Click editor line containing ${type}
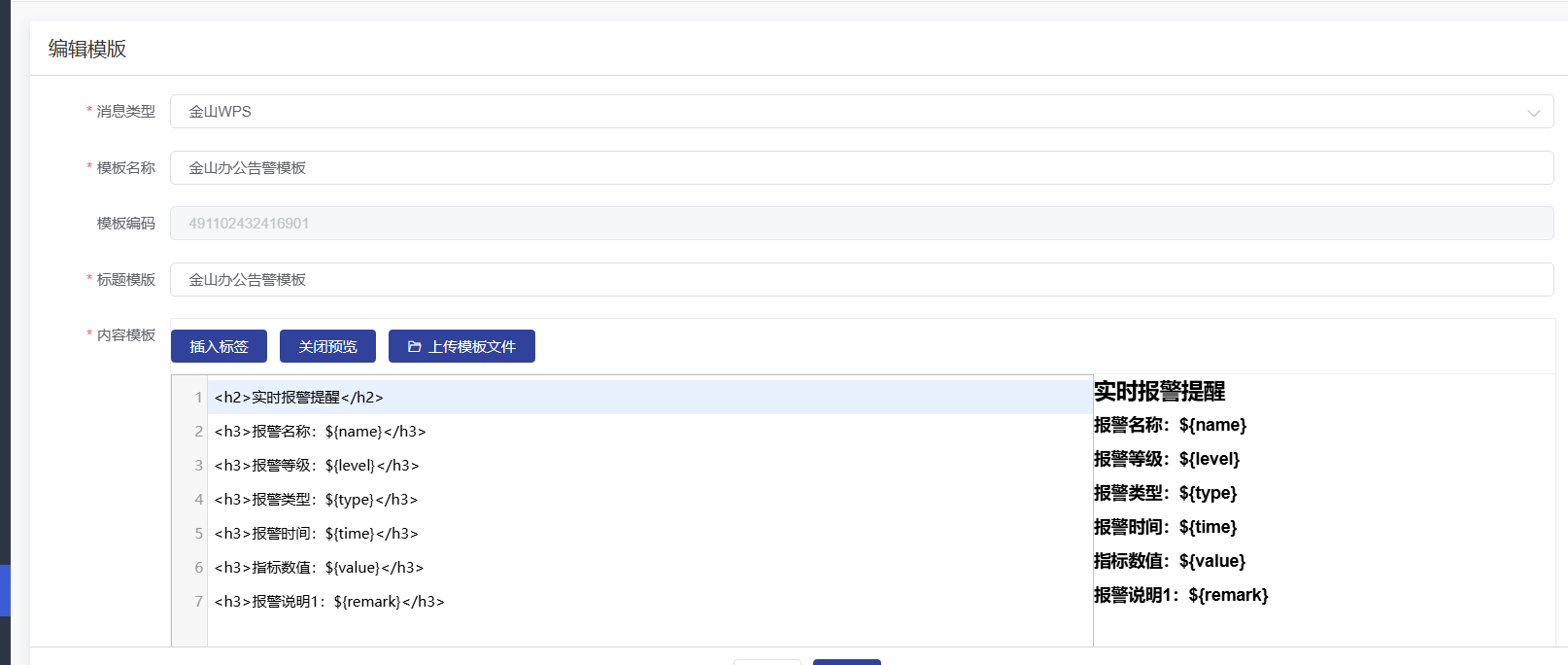1568x665 pixels. (317, 500)
